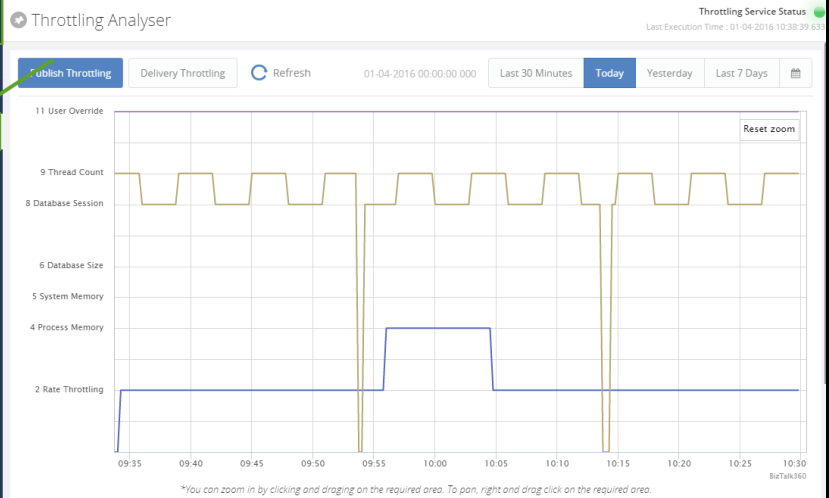Switch to Delivery Throttling view
Screen dimensions: 829x498
click(182, 73)
